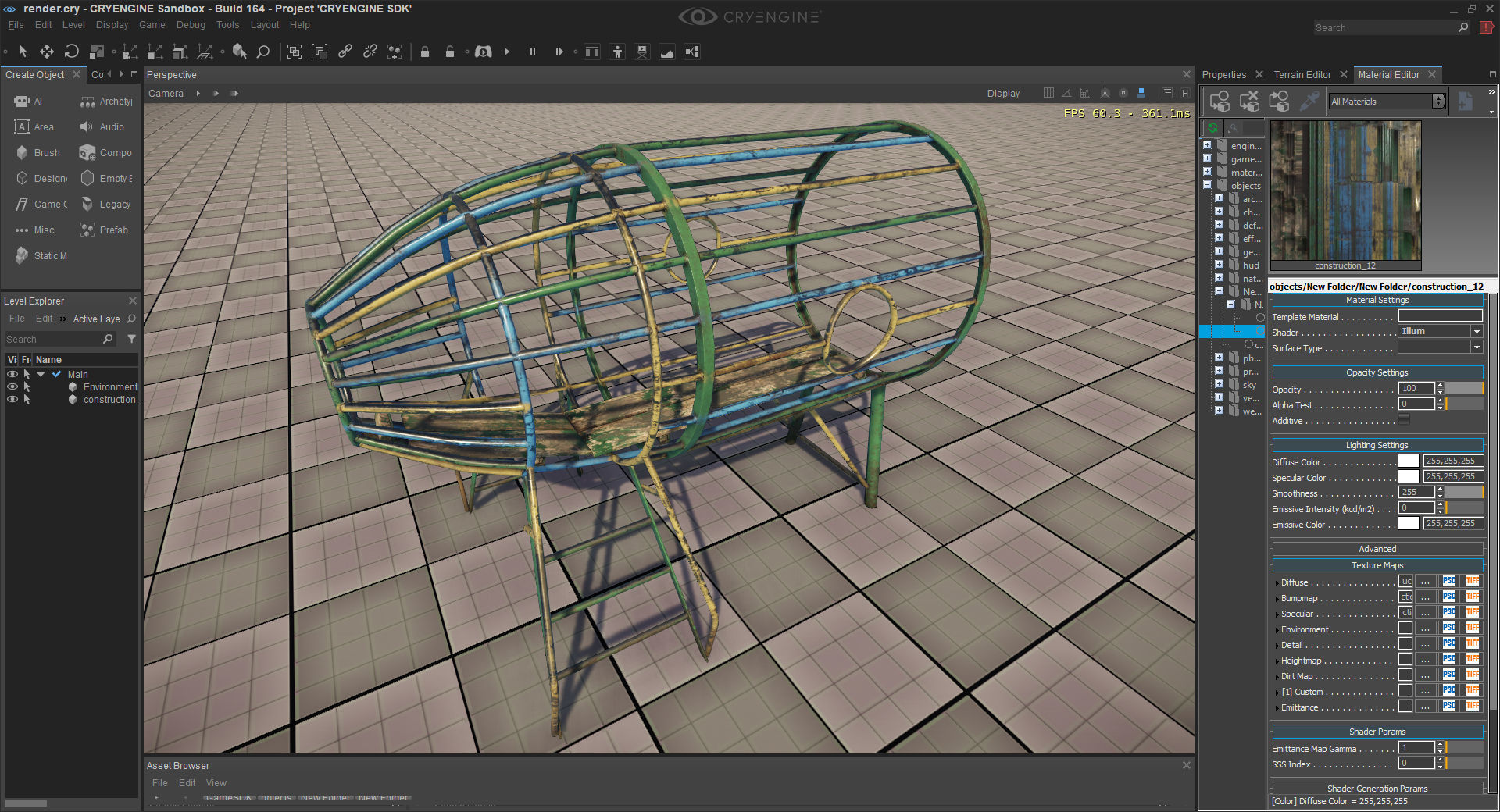Open the Asset Browser View menu
This screenshot has height=812, width=1500.
[216, 783]
